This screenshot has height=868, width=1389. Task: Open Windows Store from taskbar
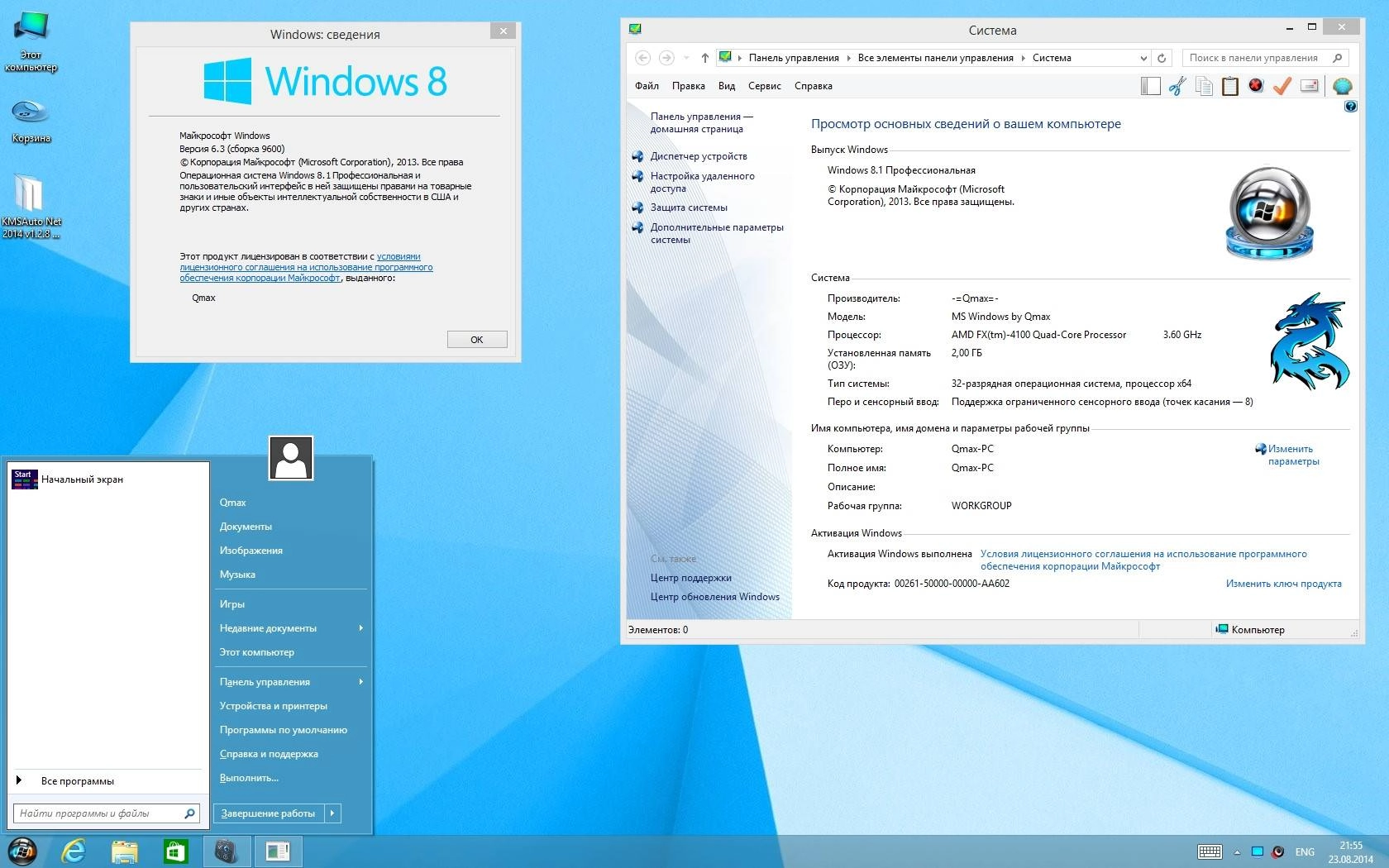[x=176, y=851]
